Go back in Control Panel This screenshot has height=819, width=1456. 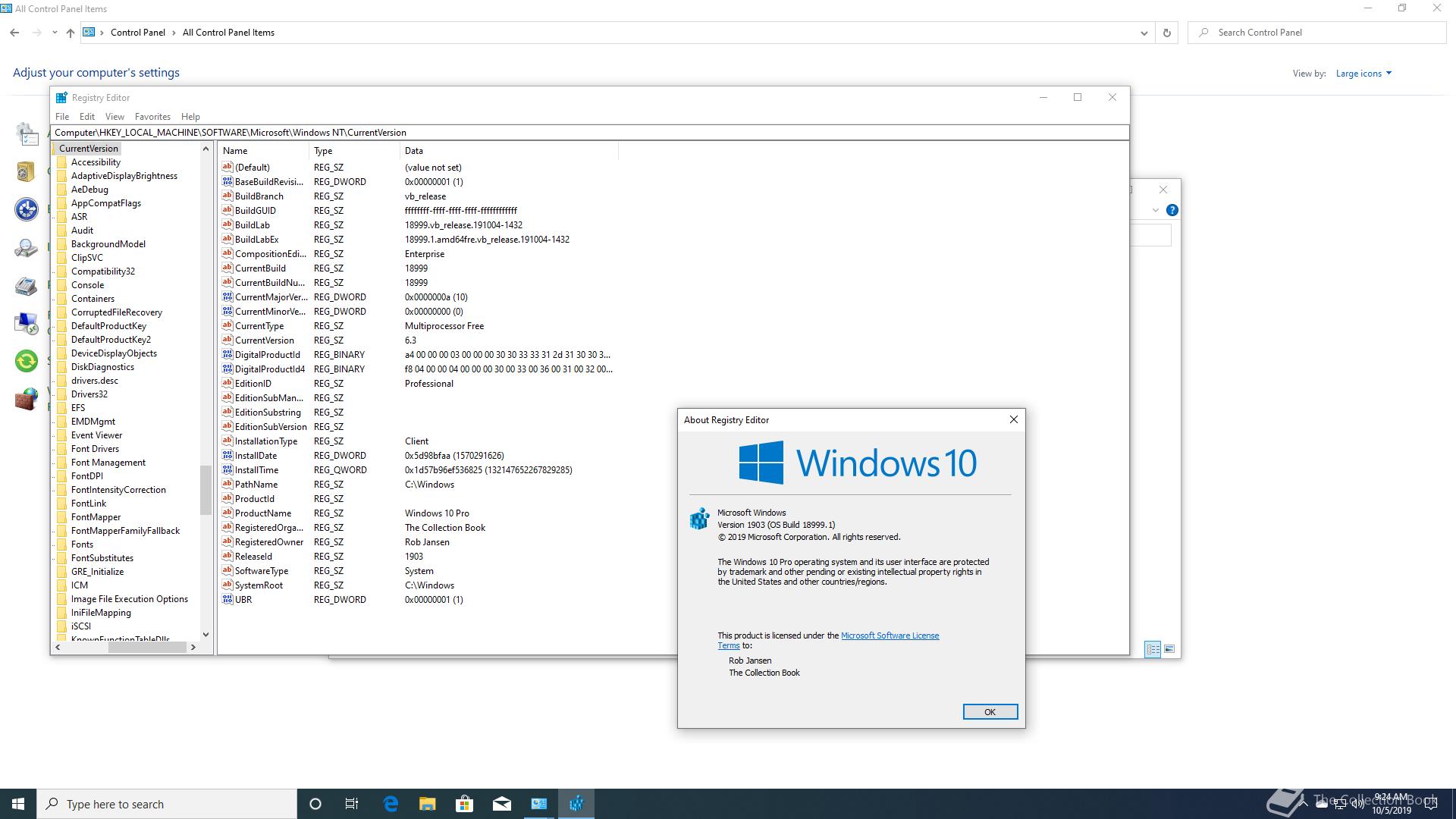pyautogui.click(x=14, y=33)
